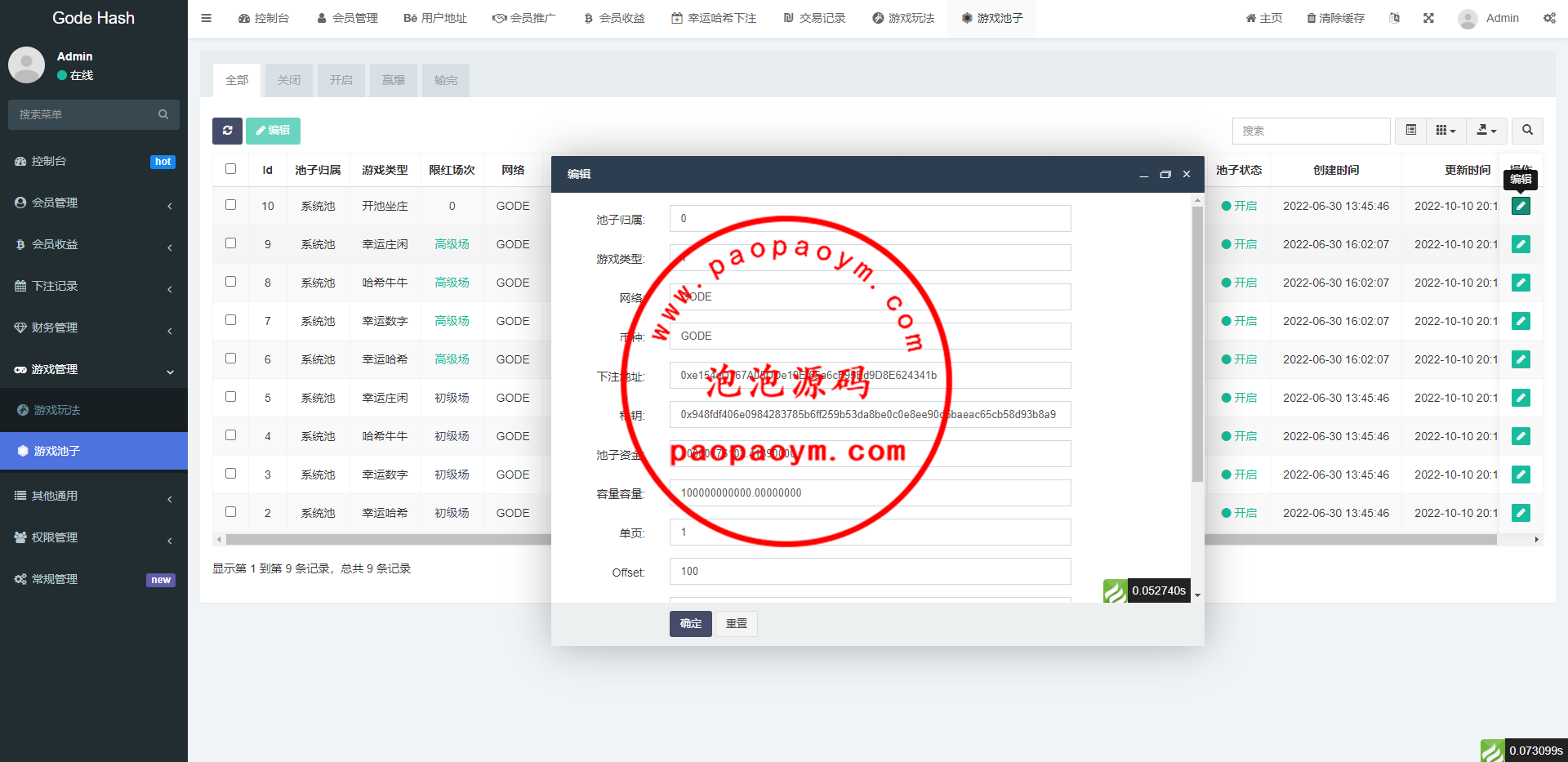
Task: Toggle table card view icon
Action: 1410,131
